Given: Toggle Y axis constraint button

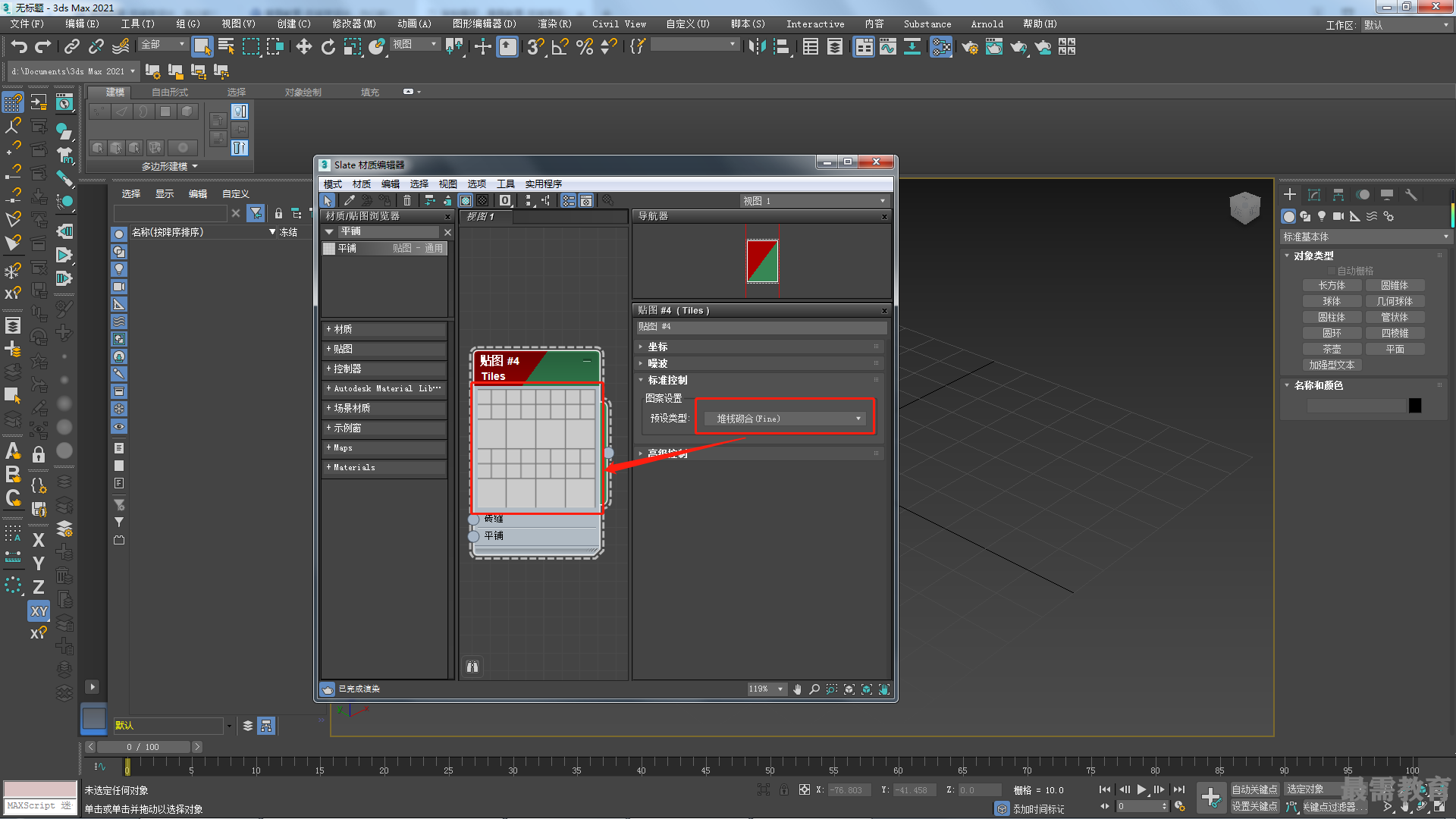Looking at the screenshot, I should (39, 563).
